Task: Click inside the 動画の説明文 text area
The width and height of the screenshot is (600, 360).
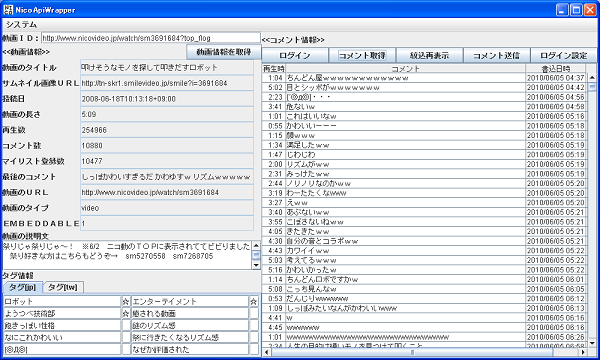Action: [127, 255]
